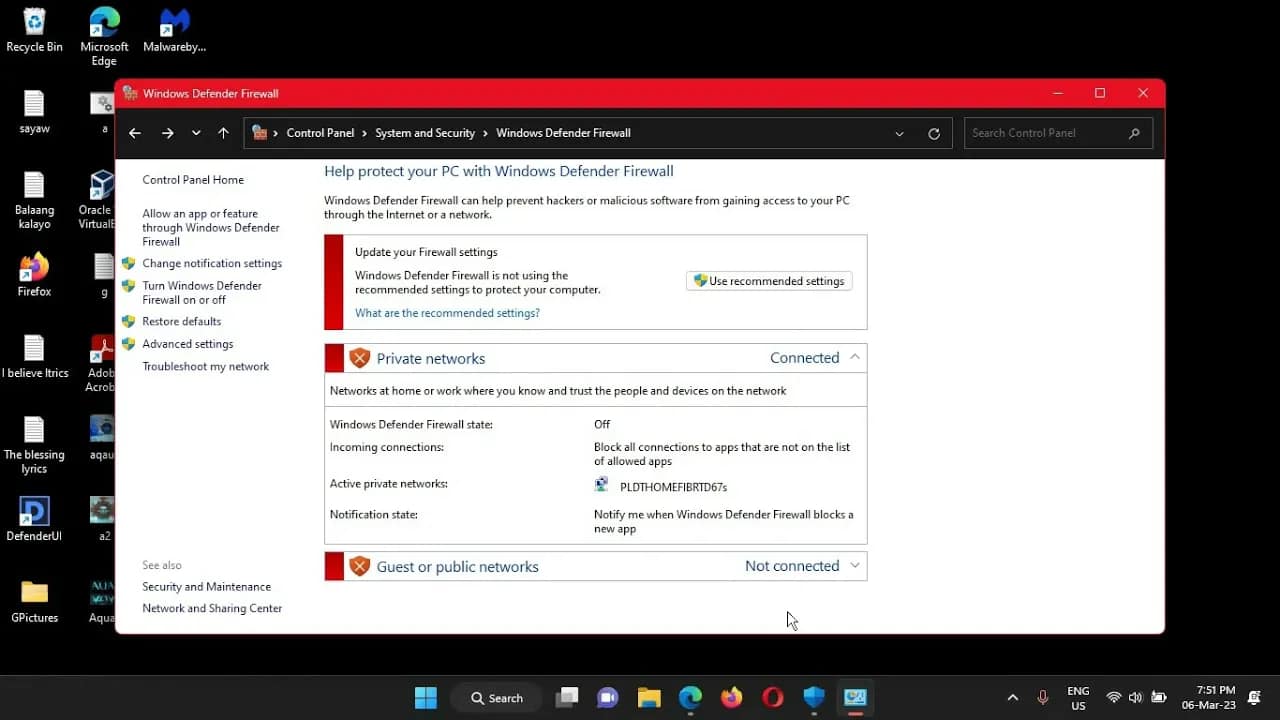Open Firefox from the desktop
The width and height of the screenshot is (1280, 720).
33,266
